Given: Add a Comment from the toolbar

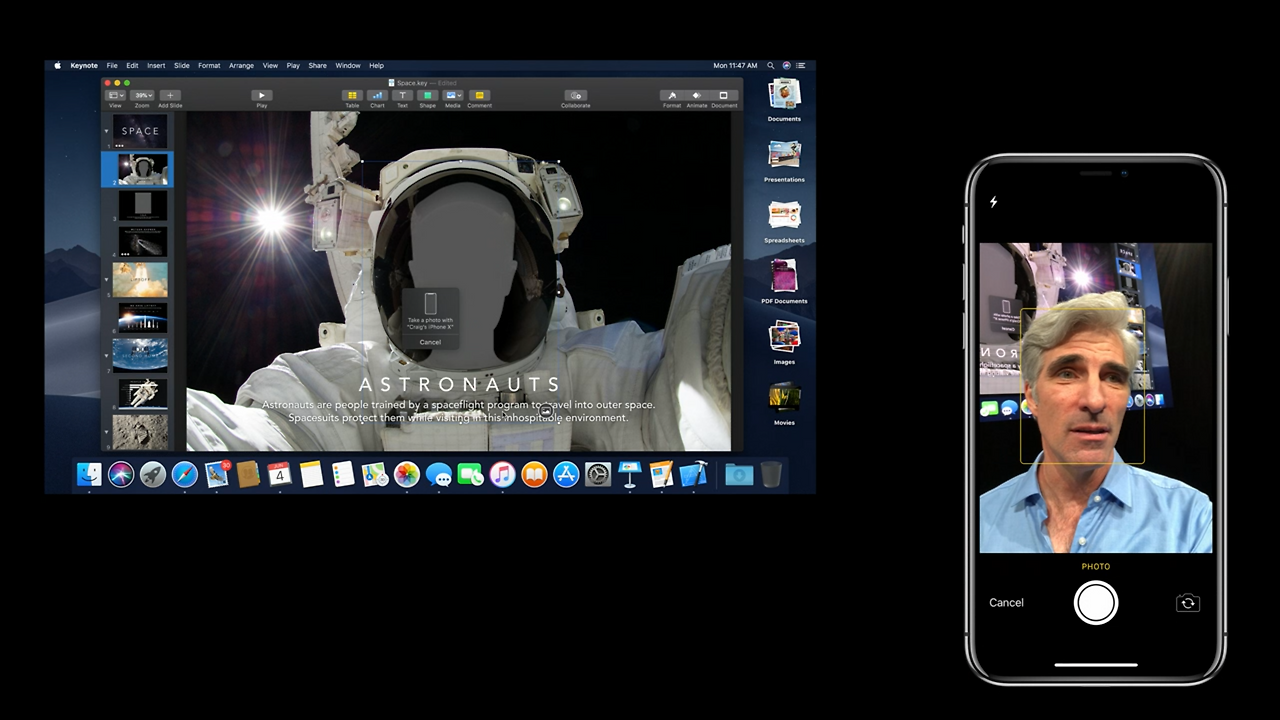Looking at the screenshot, I should coord(479,95).
